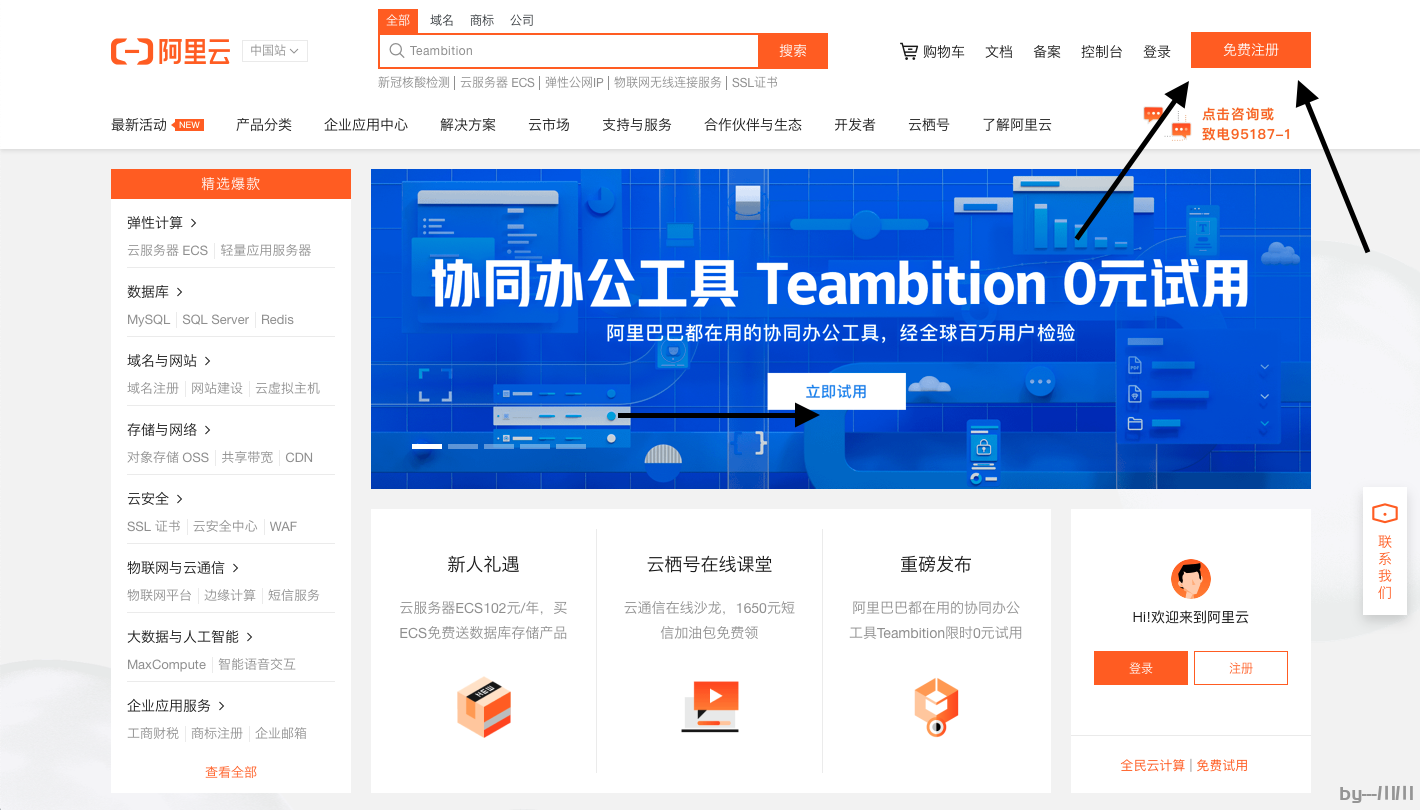
Task: Click the 点击咨询或致电95187-1 text
Action: (1246, 124)
